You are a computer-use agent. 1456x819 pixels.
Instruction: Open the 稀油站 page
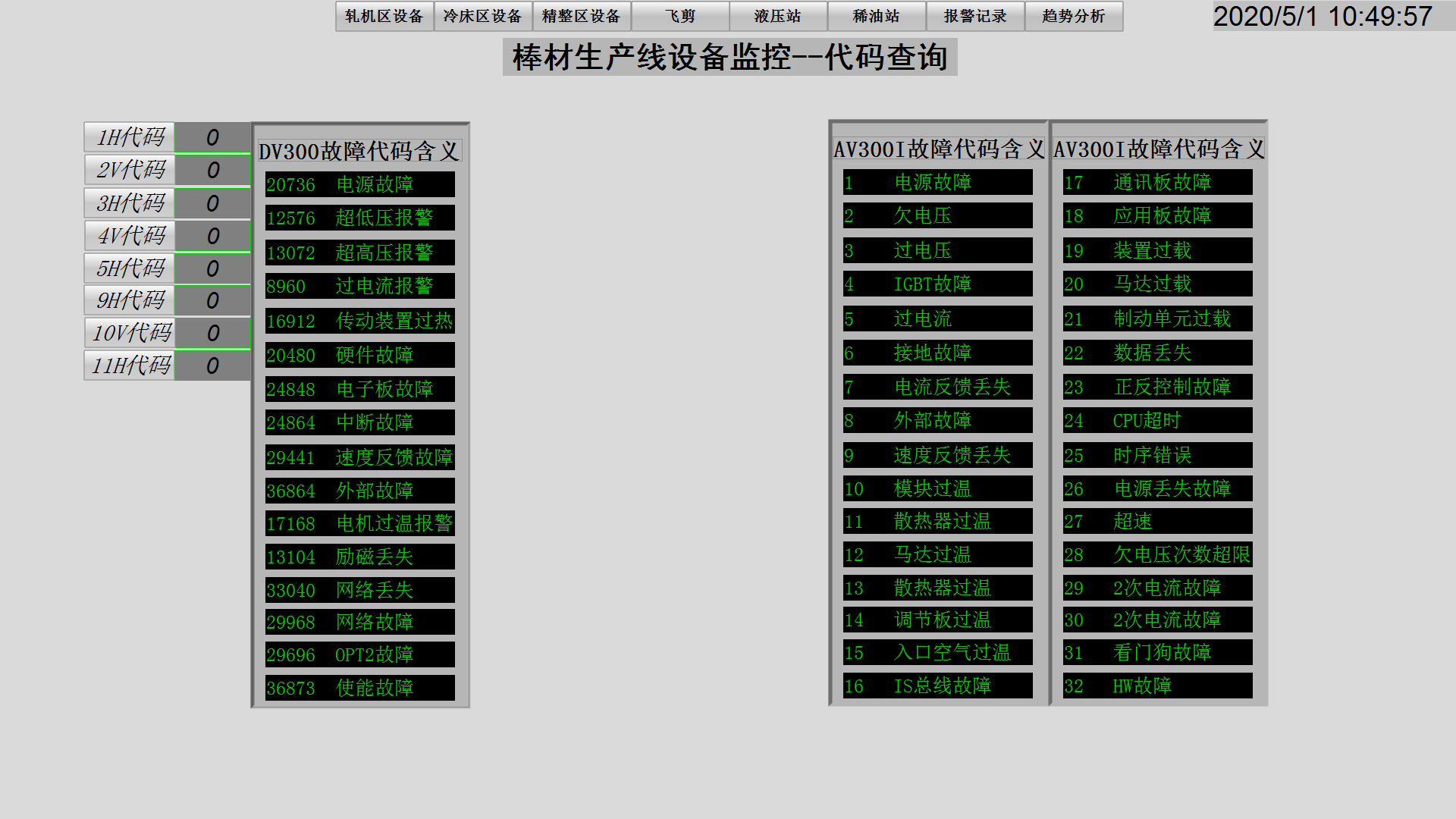tap(877, 16)
